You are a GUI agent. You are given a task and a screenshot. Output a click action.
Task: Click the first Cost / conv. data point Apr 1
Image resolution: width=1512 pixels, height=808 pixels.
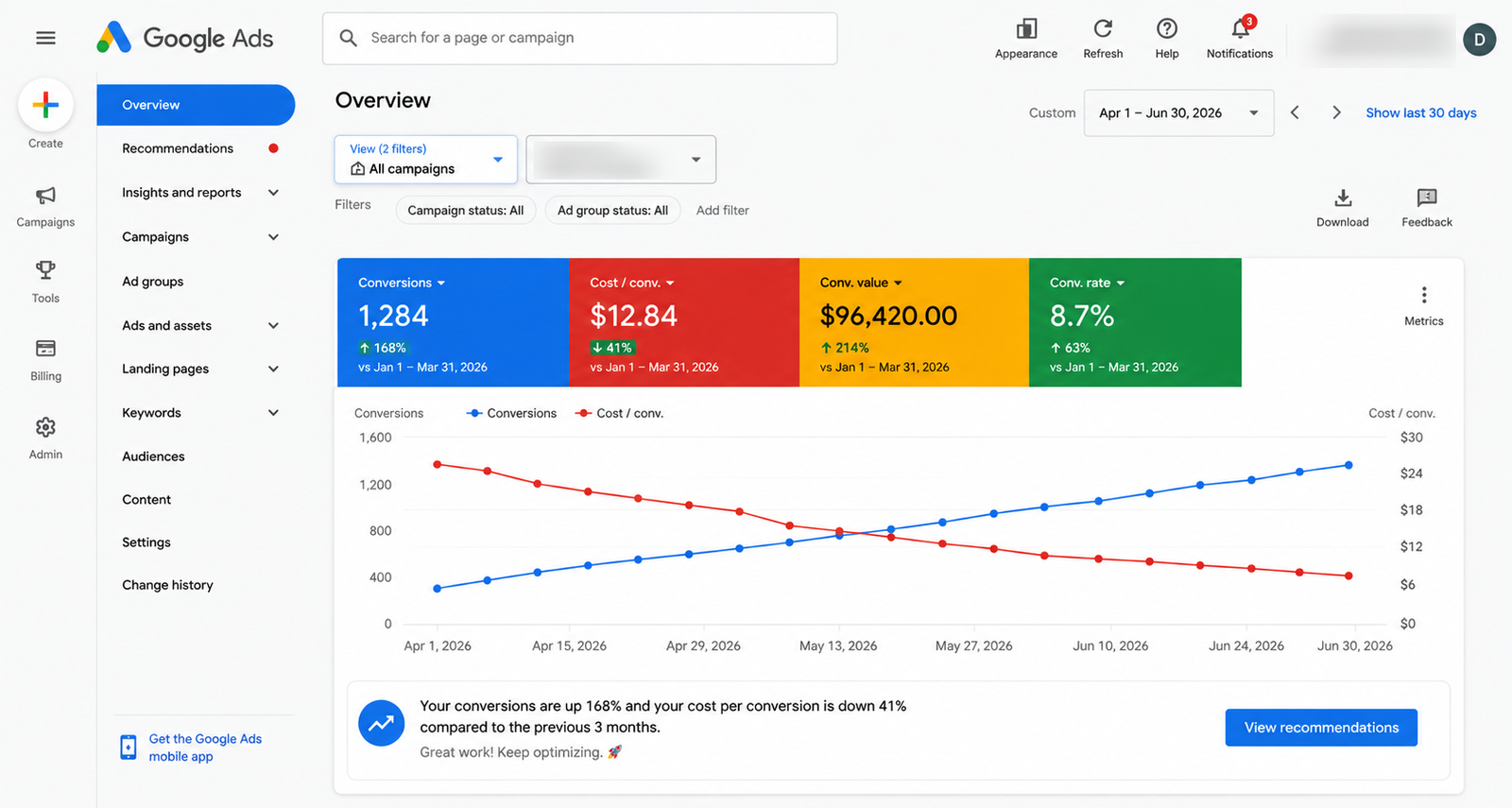click(437, 464)
